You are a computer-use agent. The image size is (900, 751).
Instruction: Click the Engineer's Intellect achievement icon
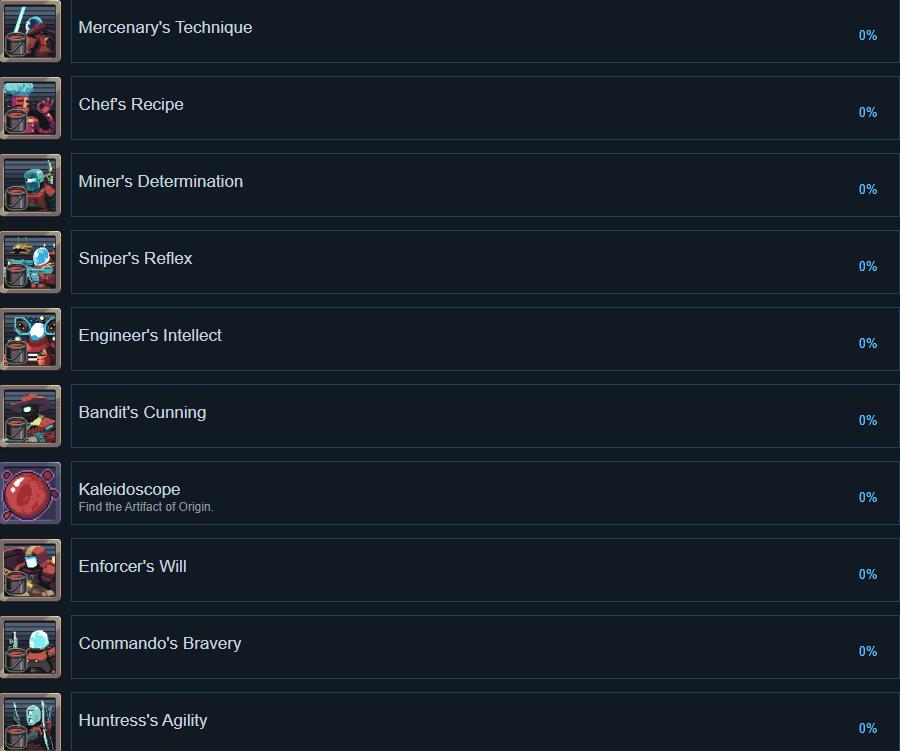pos(30,339)
